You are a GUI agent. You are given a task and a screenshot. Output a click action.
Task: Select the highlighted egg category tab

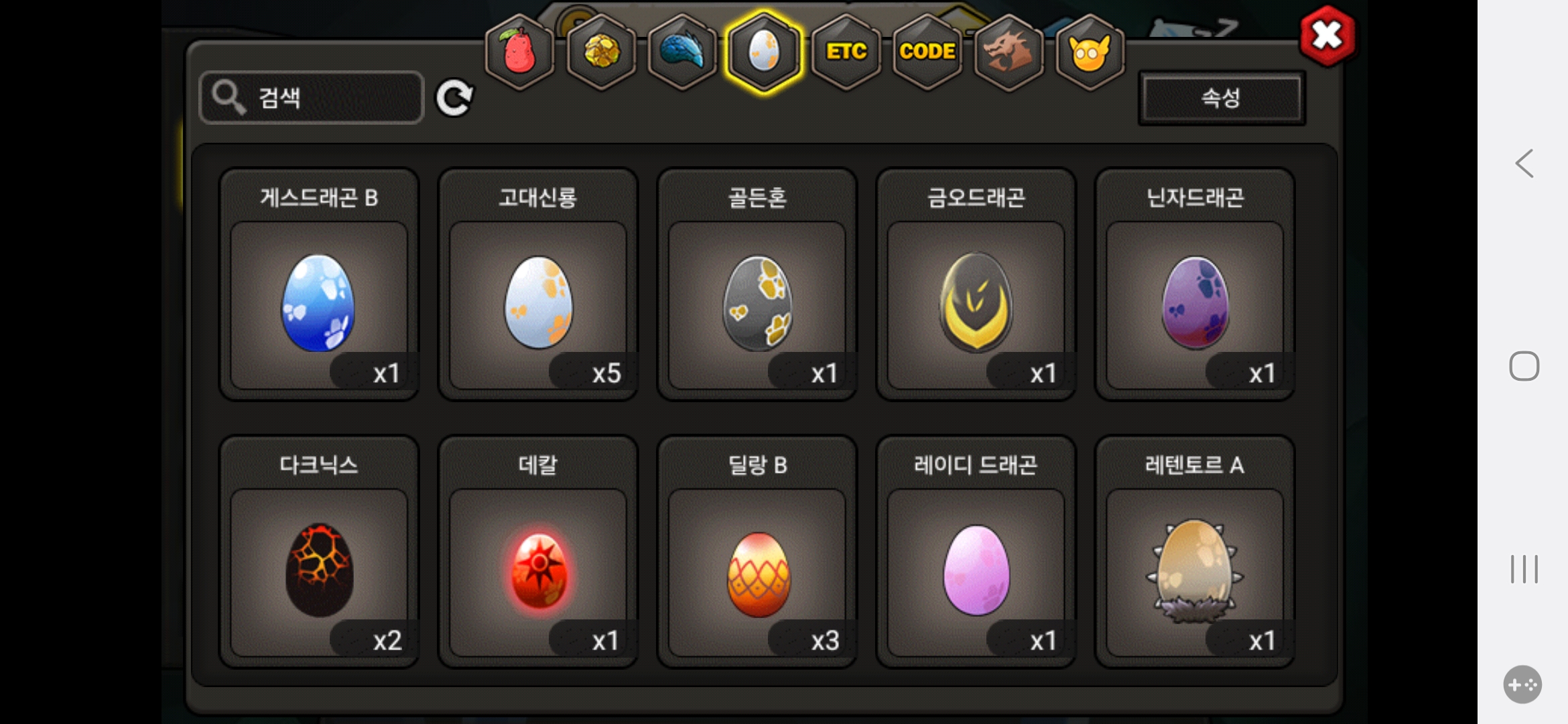pyautogui.click(x=764, y=52)
